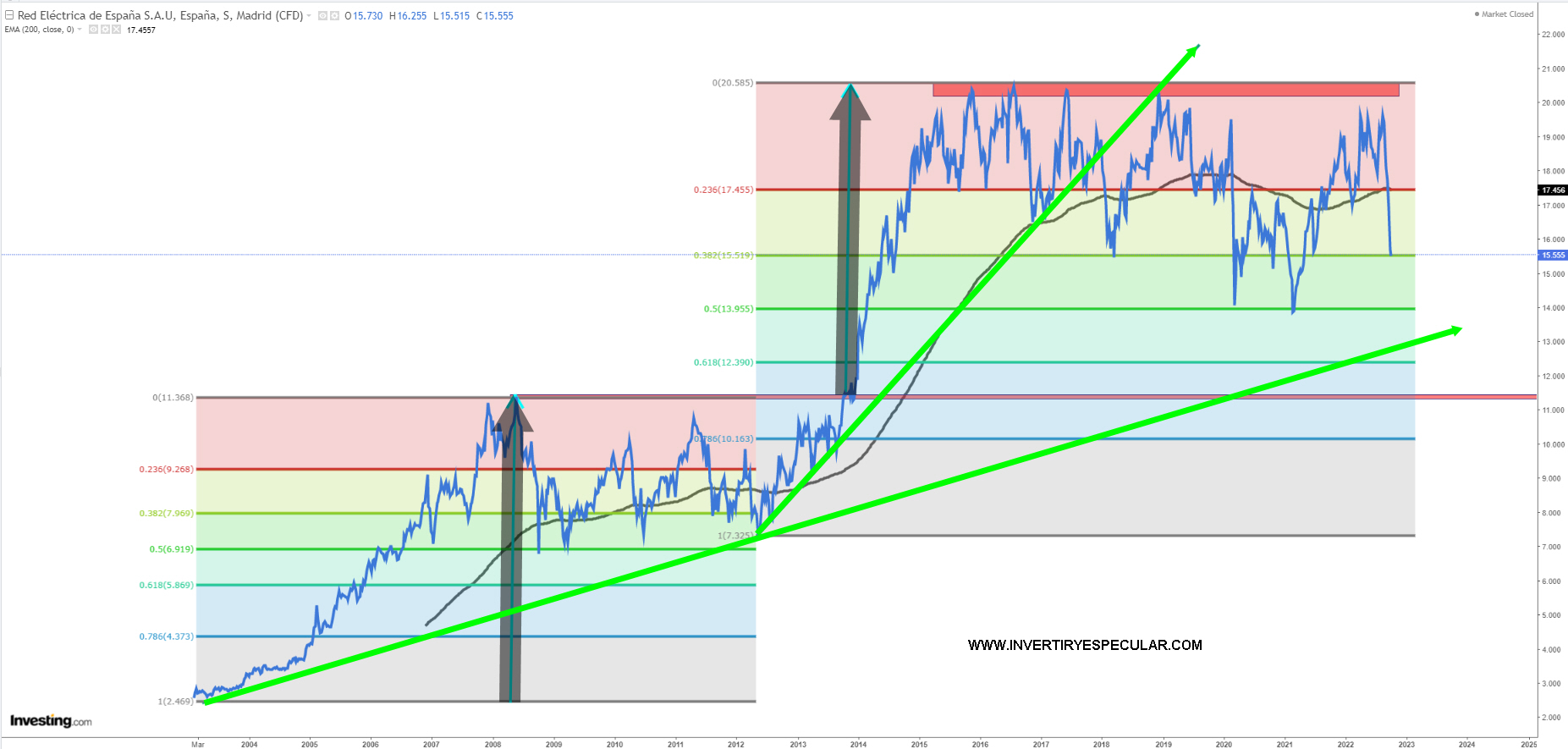Toggle visibility eye for Red Eléctrica series
The height and width of the screenshot is (749, 1568).
322,16
